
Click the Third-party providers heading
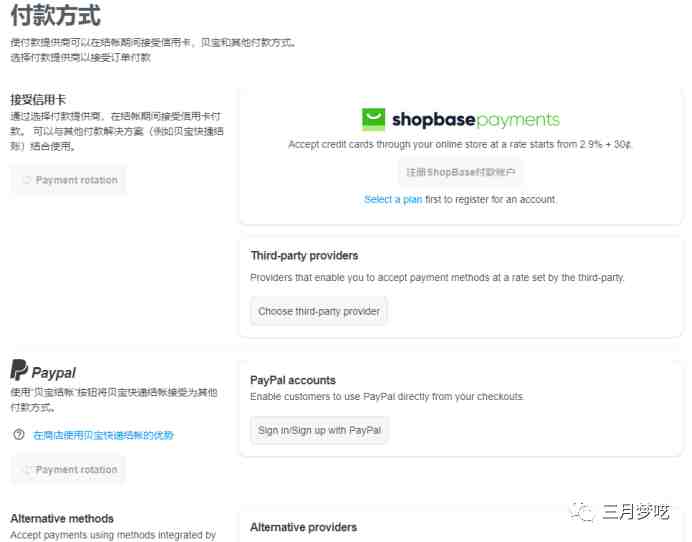(304, 256)
